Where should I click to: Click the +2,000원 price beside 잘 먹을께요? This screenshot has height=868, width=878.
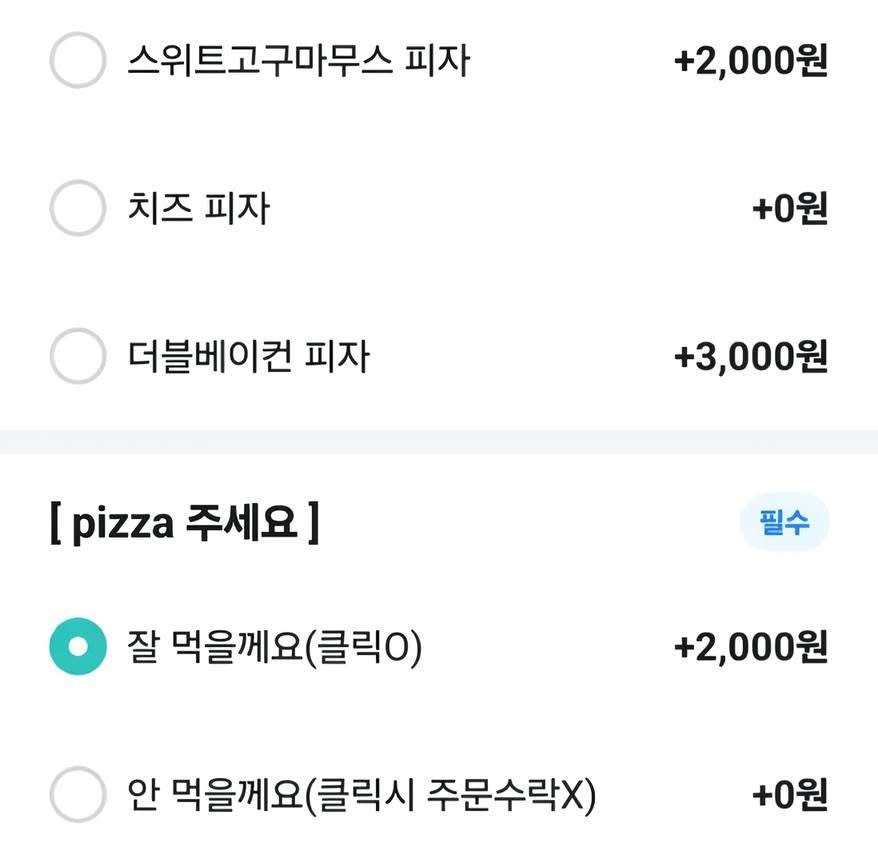coord(751,647)
